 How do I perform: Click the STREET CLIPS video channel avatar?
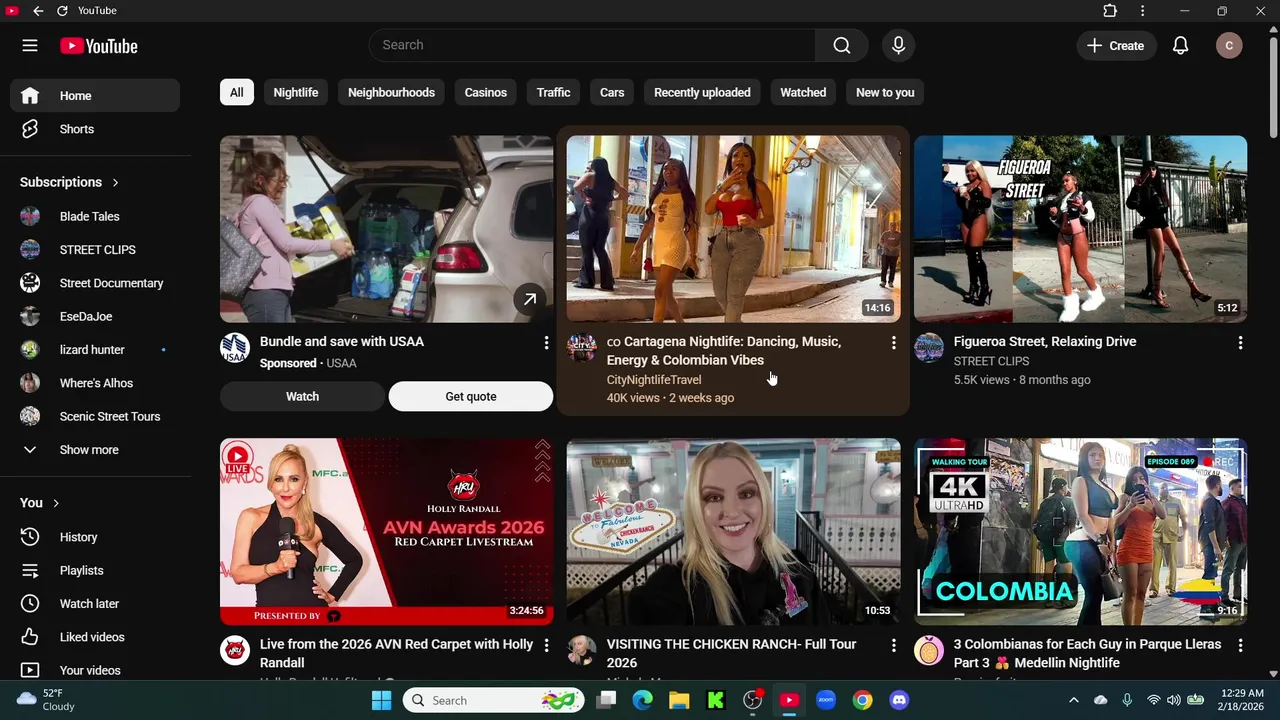pos(928,348)
